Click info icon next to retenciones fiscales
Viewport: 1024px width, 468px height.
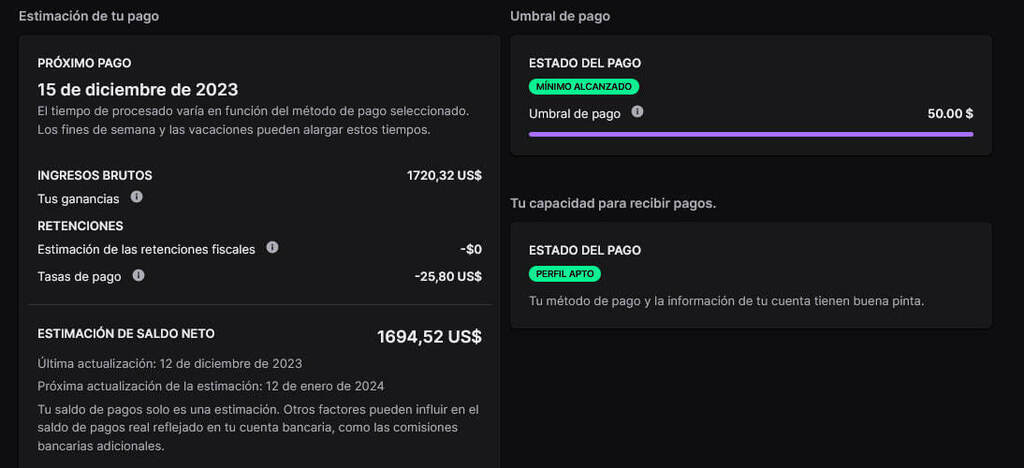[272, 247]
